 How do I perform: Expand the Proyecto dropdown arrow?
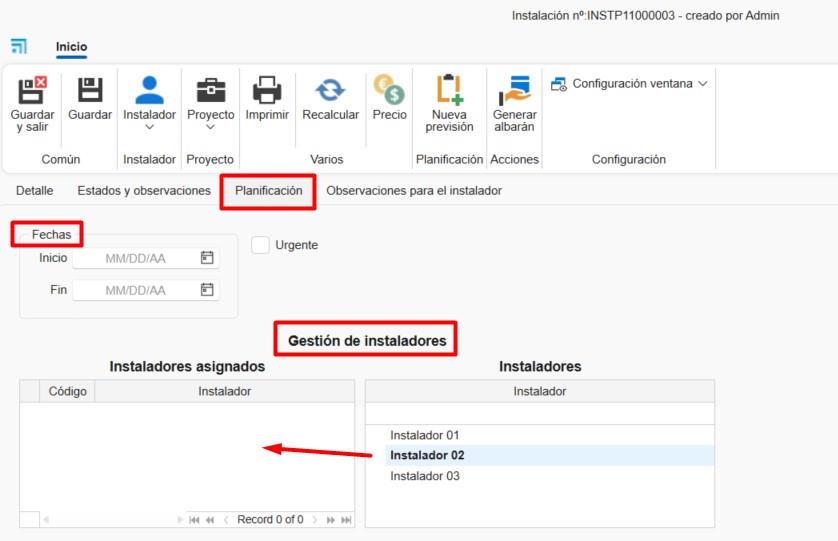pos(210,127)
